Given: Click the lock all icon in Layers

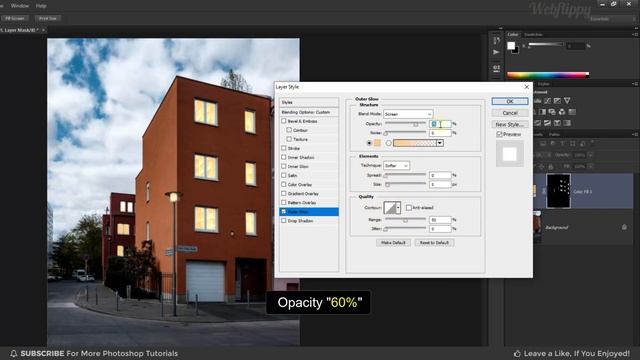Looking at the screenshot, I should (x=551, y=167).
